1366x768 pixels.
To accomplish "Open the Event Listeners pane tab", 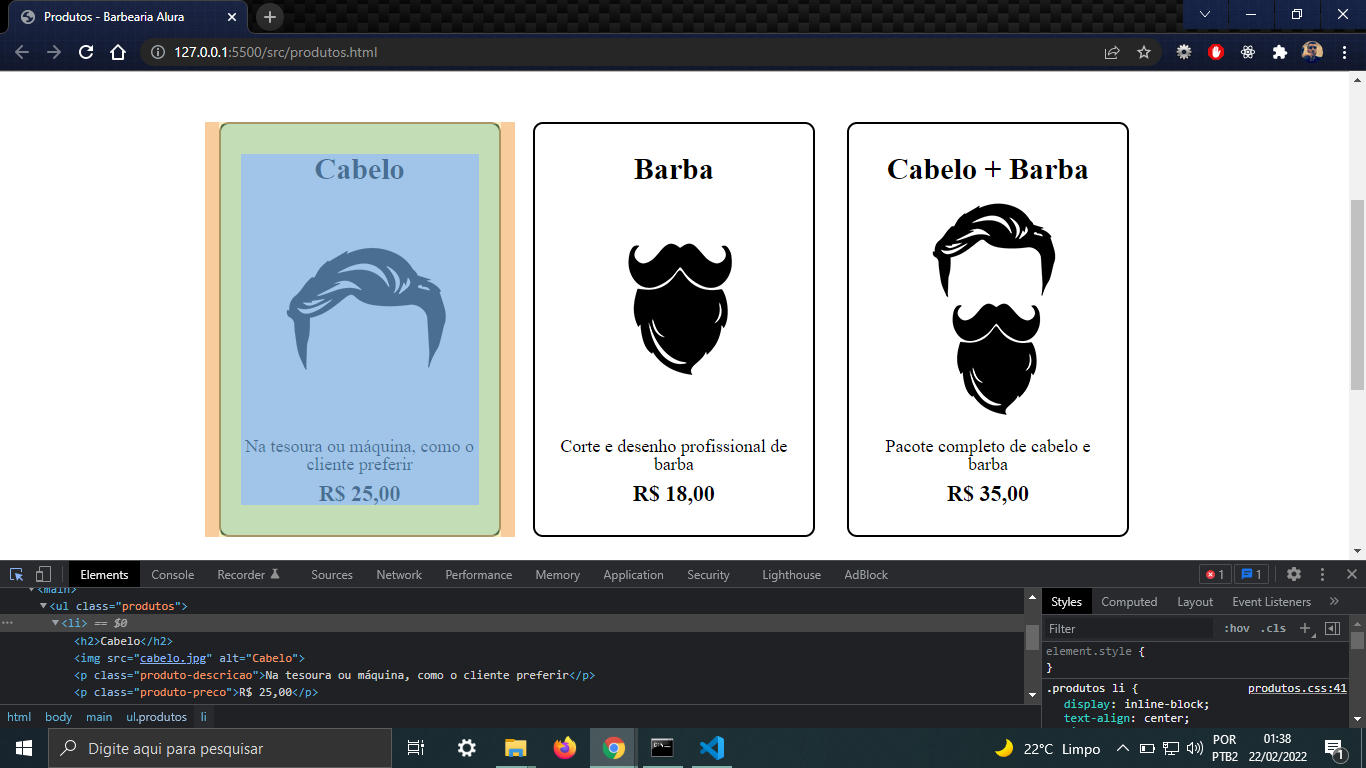I will [x=1271, y=601].
